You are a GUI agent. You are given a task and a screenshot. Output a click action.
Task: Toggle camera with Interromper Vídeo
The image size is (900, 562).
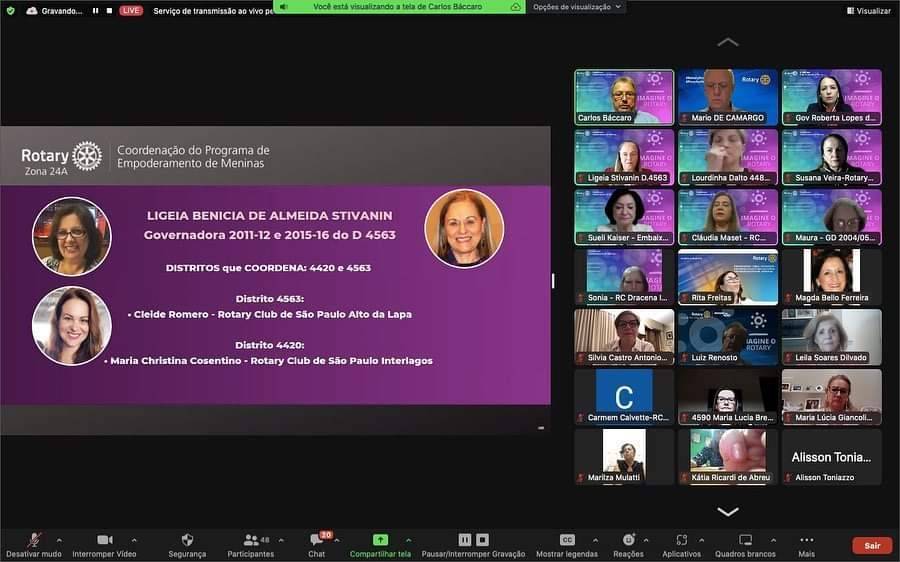(104, 540)
